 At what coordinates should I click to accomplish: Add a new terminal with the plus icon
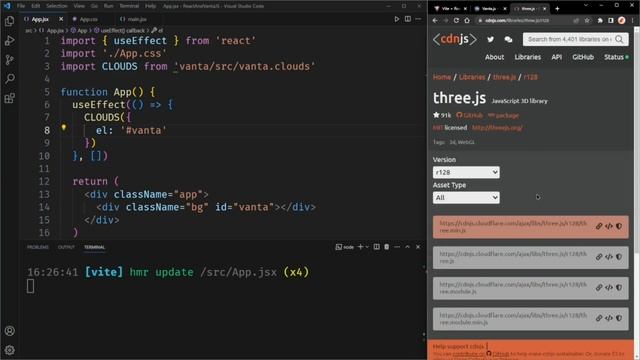pyautogui.click(x=360, y=247)
